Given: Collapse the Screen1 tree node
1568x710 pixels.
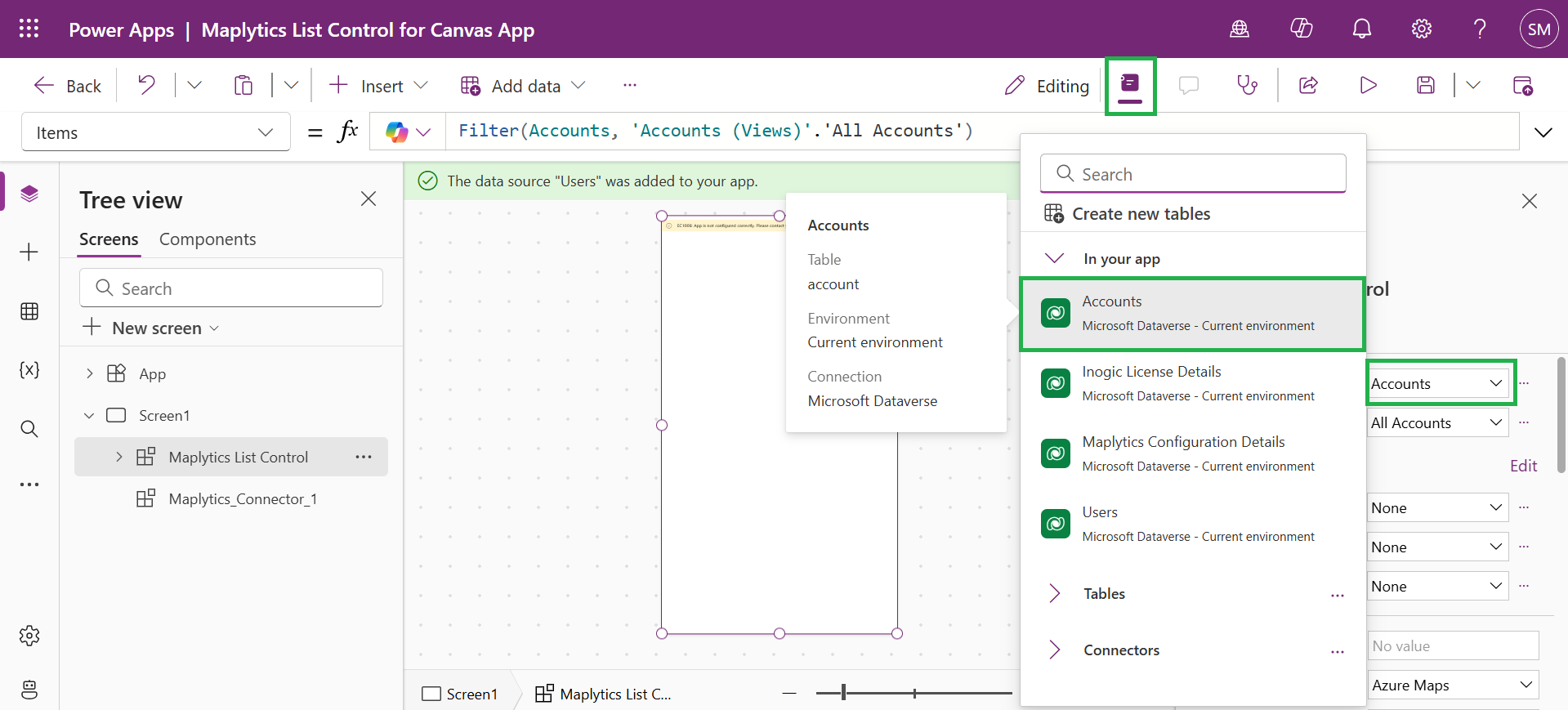Looking at the screenshot, I should click(x=89, y=416).
